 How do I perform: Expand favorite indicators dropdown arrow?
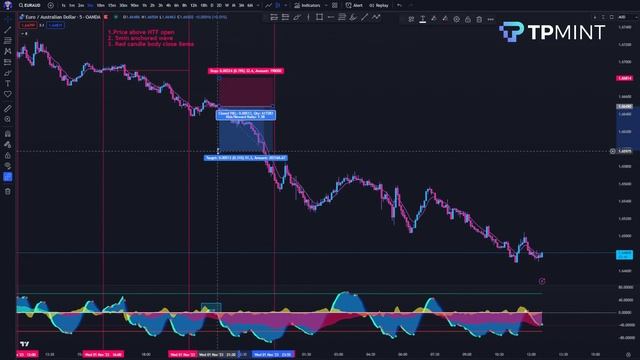tap(326, 5)
